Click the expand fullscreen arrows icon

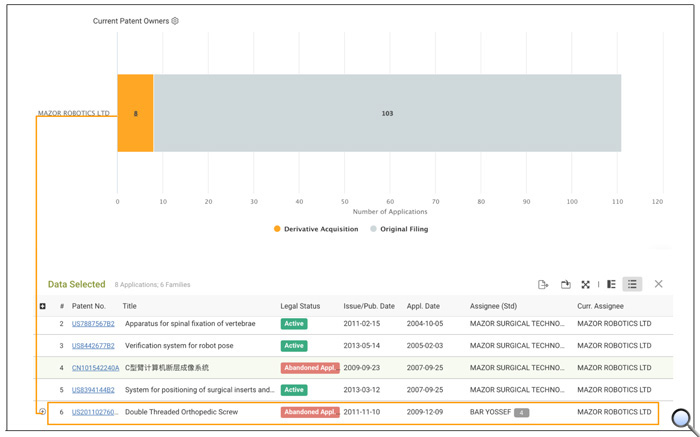585,284
